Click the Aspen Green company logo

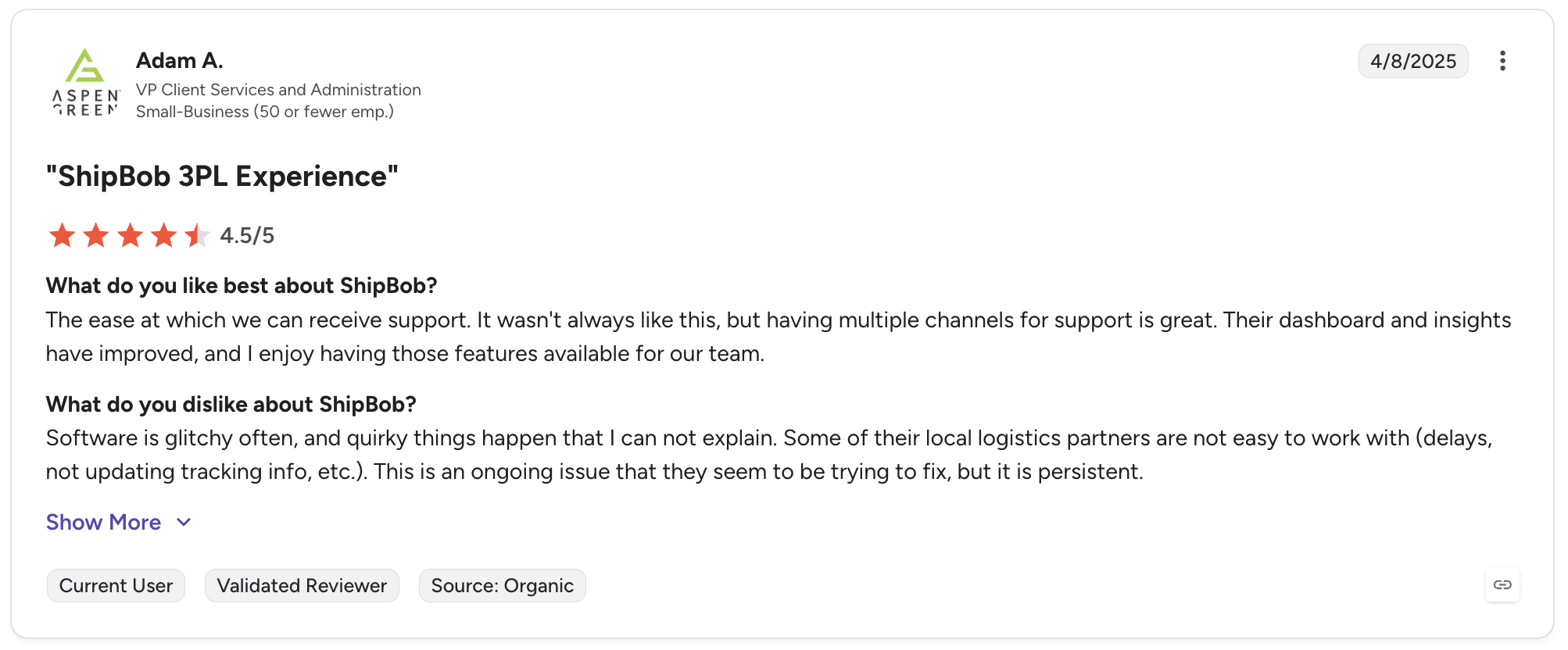86,82
